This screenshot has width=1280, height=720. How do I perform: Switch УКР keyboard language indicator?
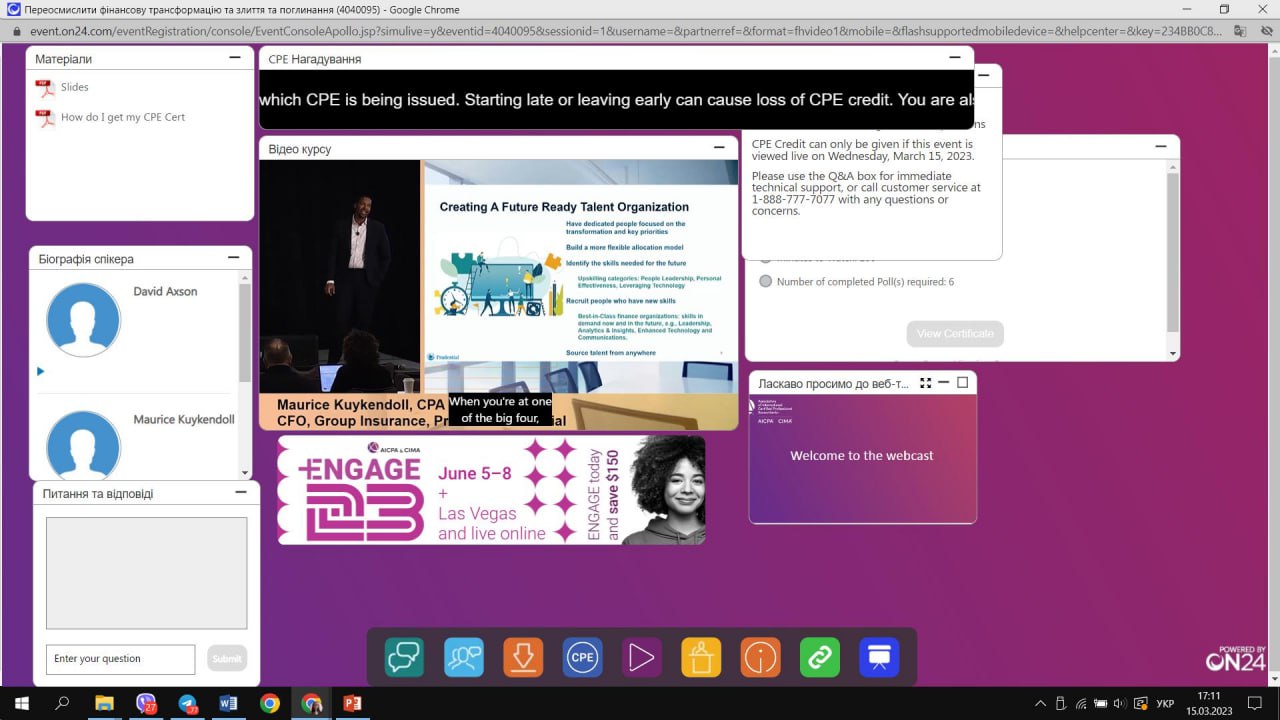click(x=1165, y=704)
